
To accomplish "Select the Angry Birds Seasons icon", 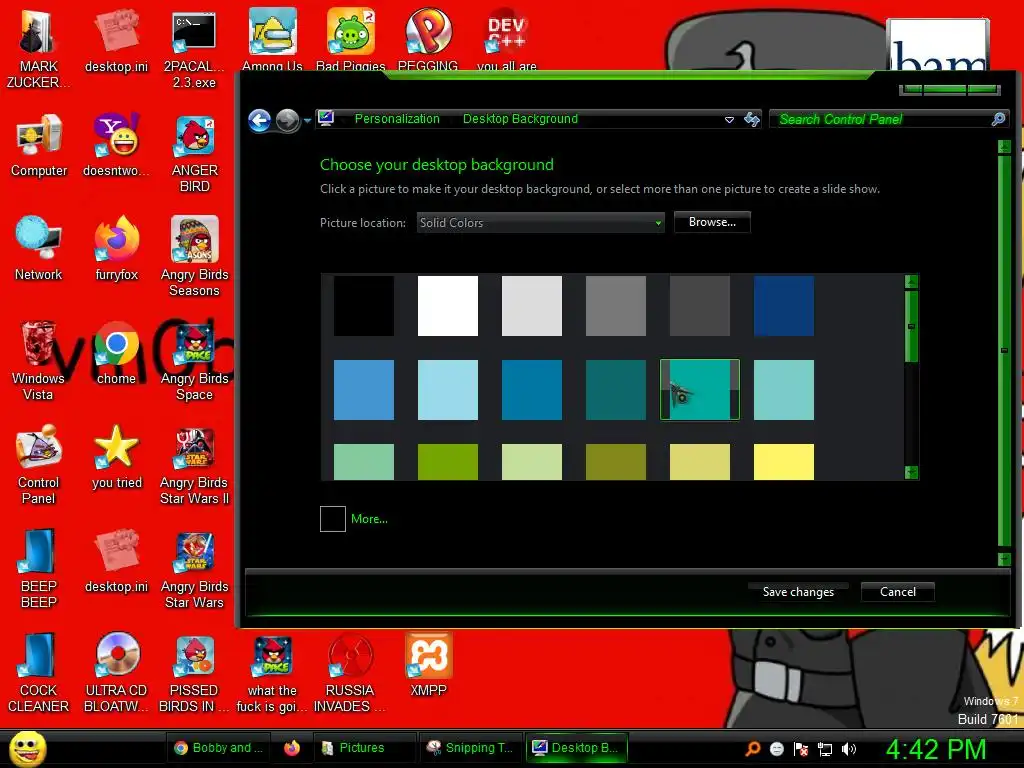I will (x=195, y=256).
